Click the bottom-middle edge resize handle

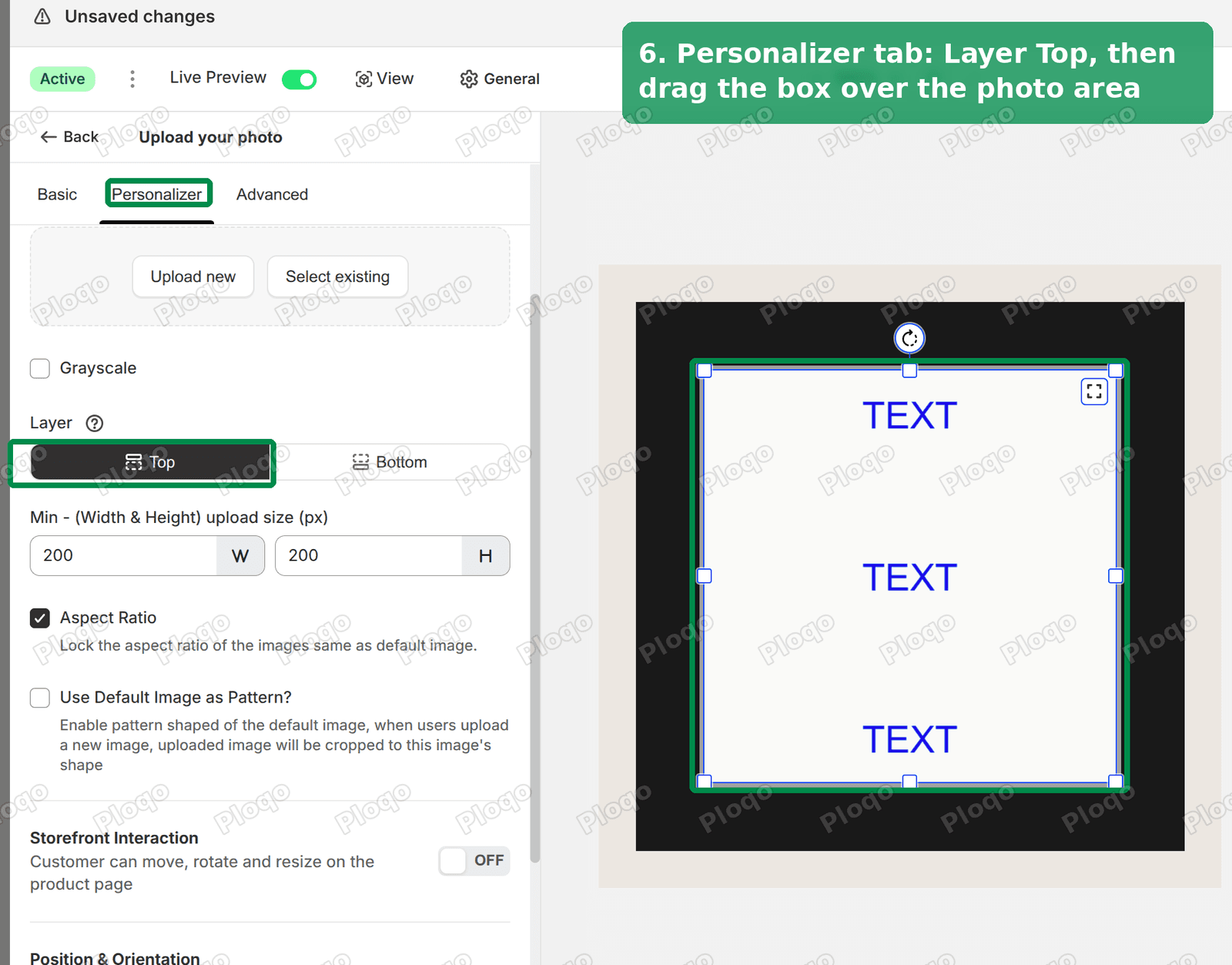tap(909, 781)
